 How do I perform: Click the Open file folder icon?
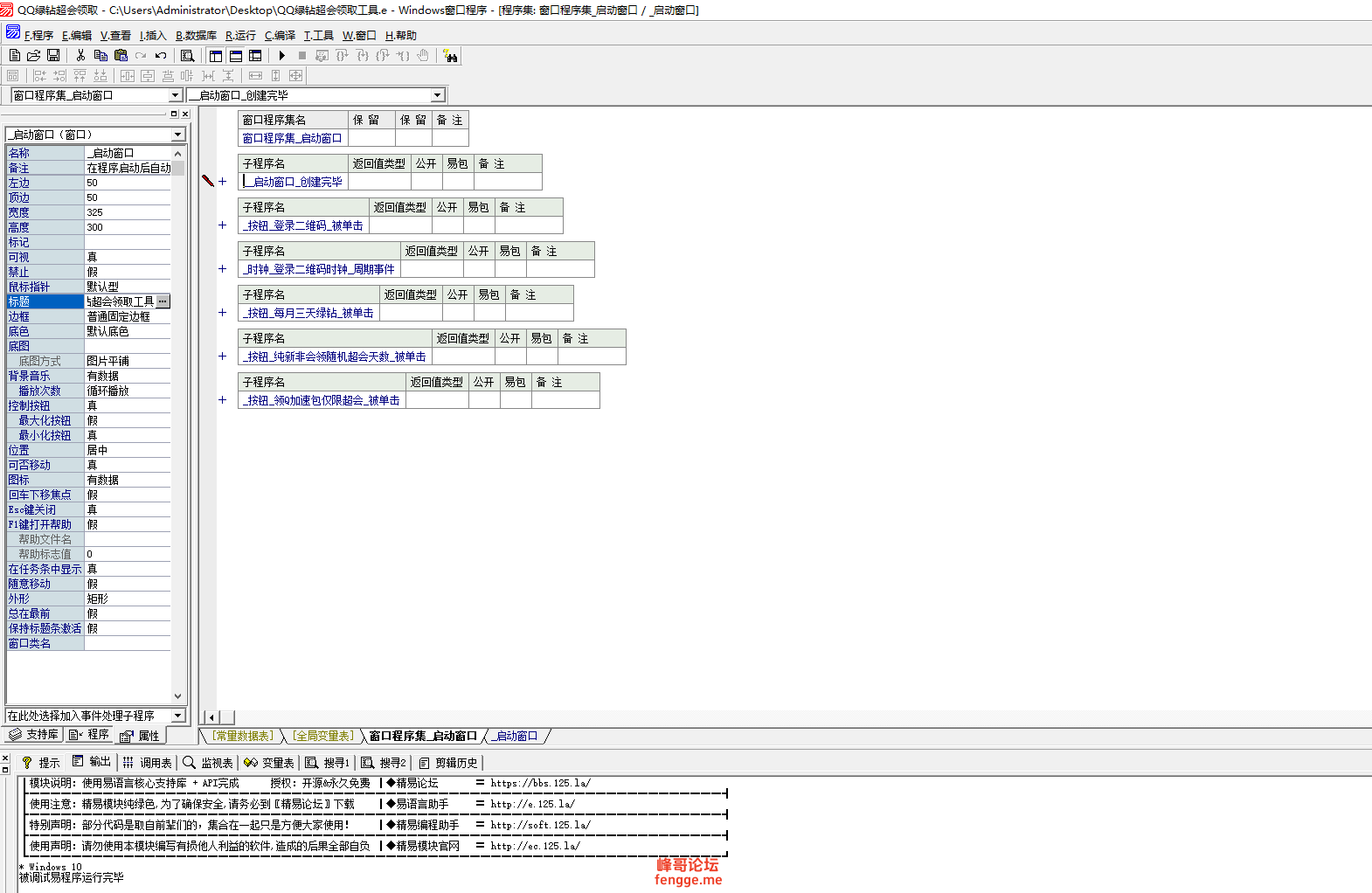point(34,55)
